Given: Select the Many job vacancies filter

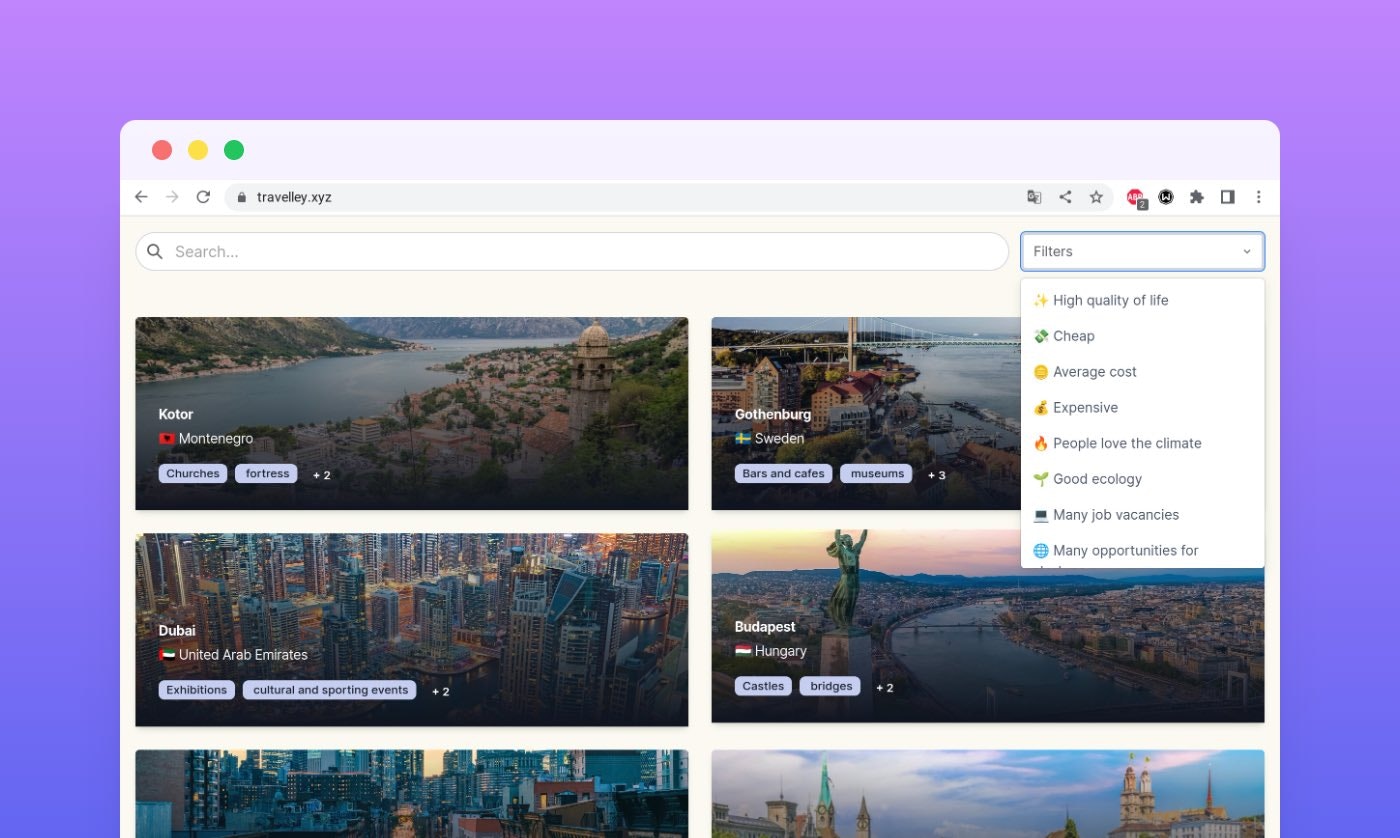Looking at the screenshot, I should (x=1142, y=515).
